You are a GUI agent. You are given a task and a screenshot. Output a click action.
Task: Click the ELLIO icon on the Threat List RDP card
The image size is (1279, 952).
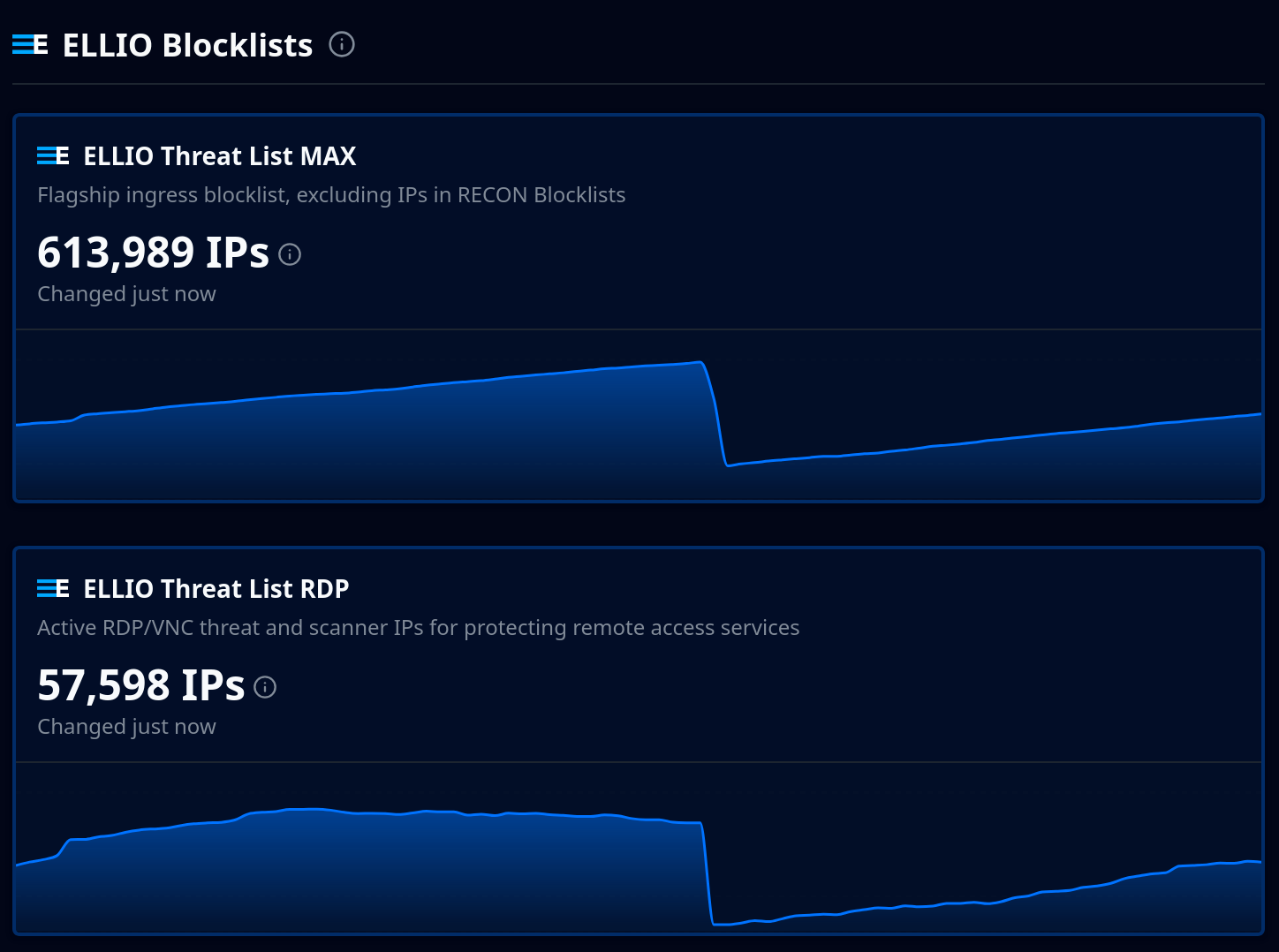point(53,588)
